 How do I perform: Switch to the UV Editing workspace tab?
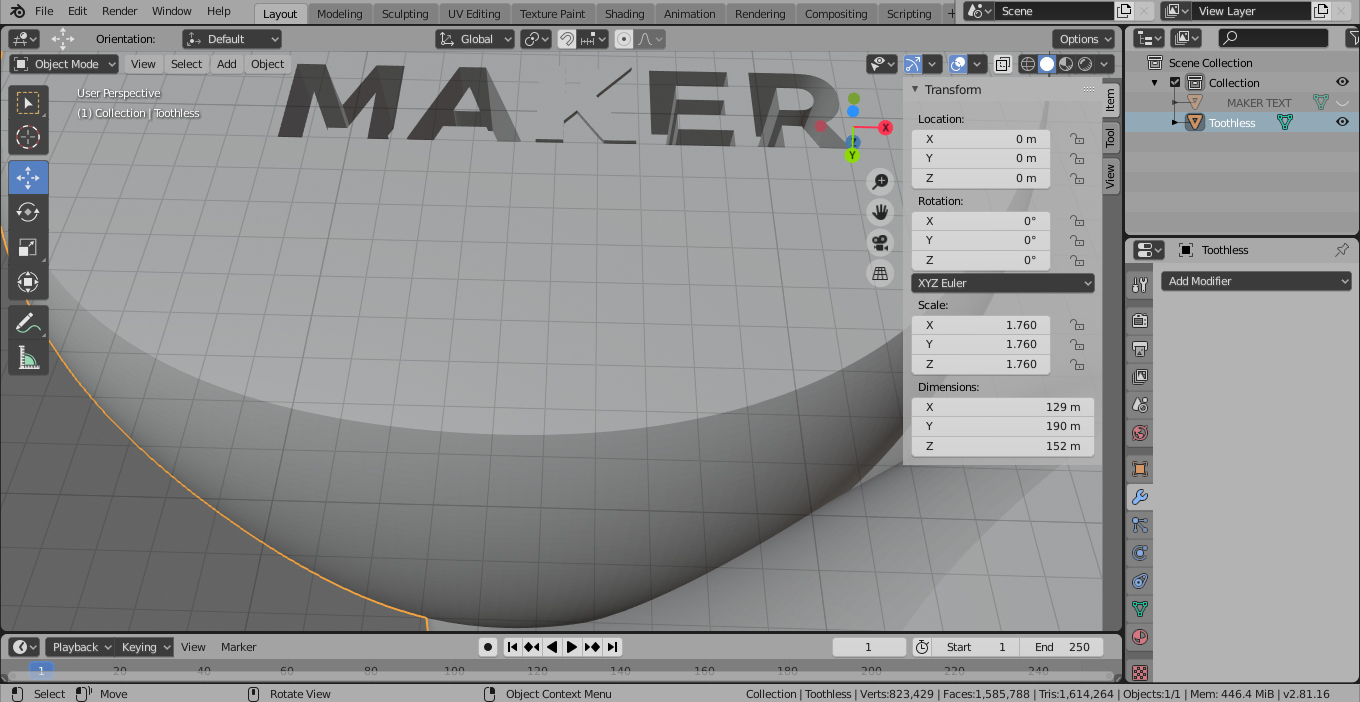click(474, 14)
